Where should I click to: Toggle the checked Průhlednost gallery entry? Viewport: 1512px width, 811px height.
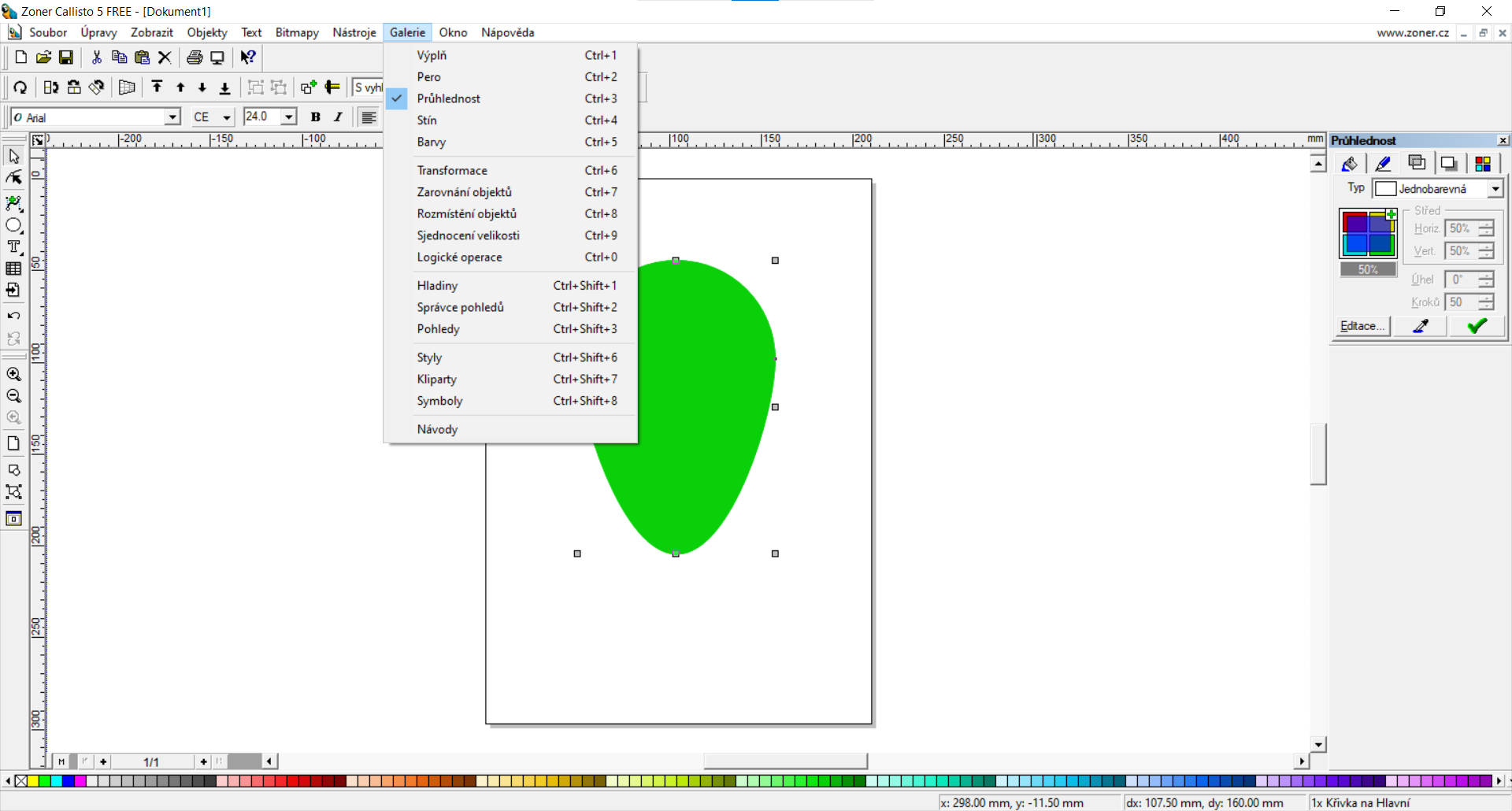pos(510,98)
